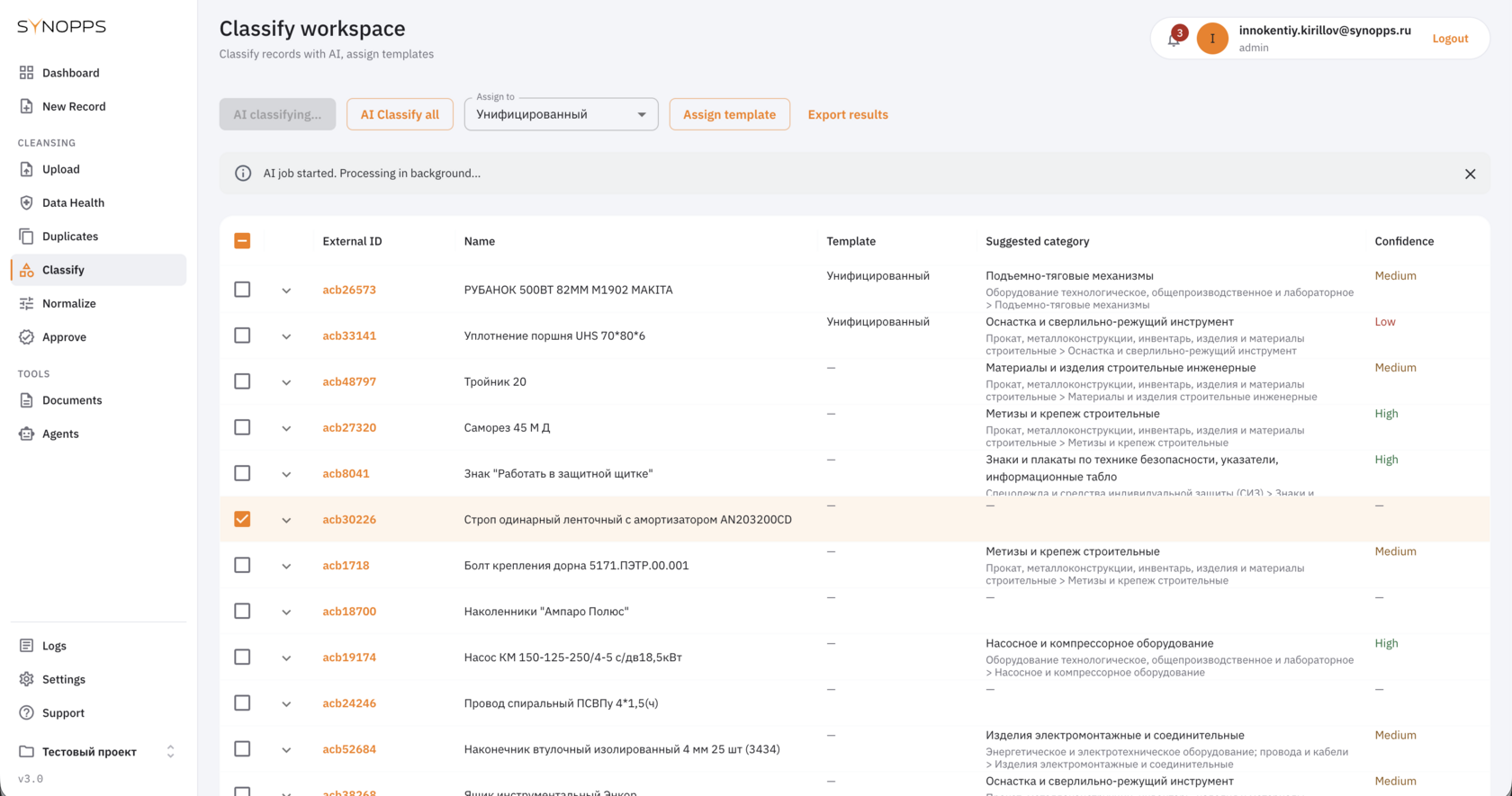The height and width of the screenshot is (796, 1512).
Task: Navigate to Normalize section
Action: [98, 303]
